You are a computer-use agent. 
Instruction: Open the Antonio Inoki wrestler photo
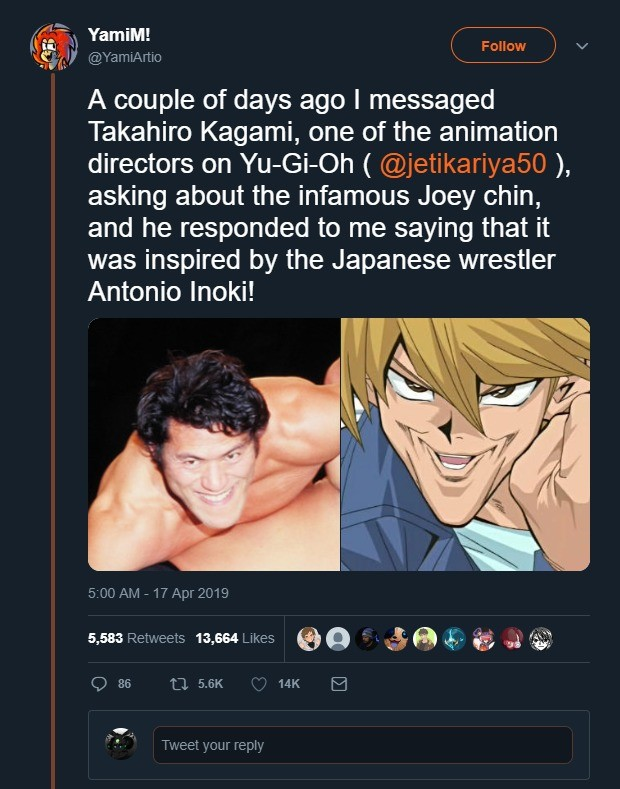click(x=214, y=444)
